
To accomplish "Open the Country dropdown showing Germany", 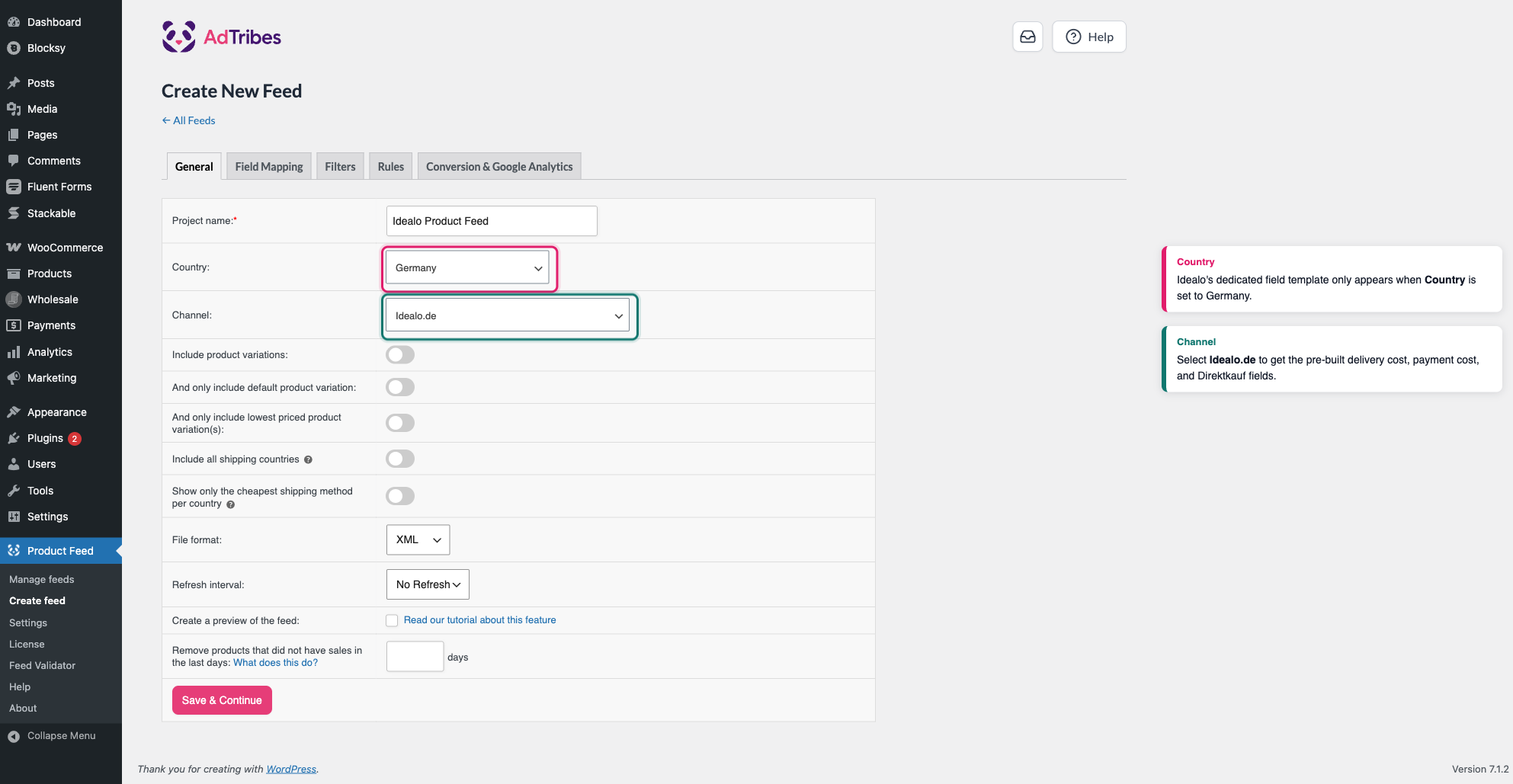I will (467, 267).
